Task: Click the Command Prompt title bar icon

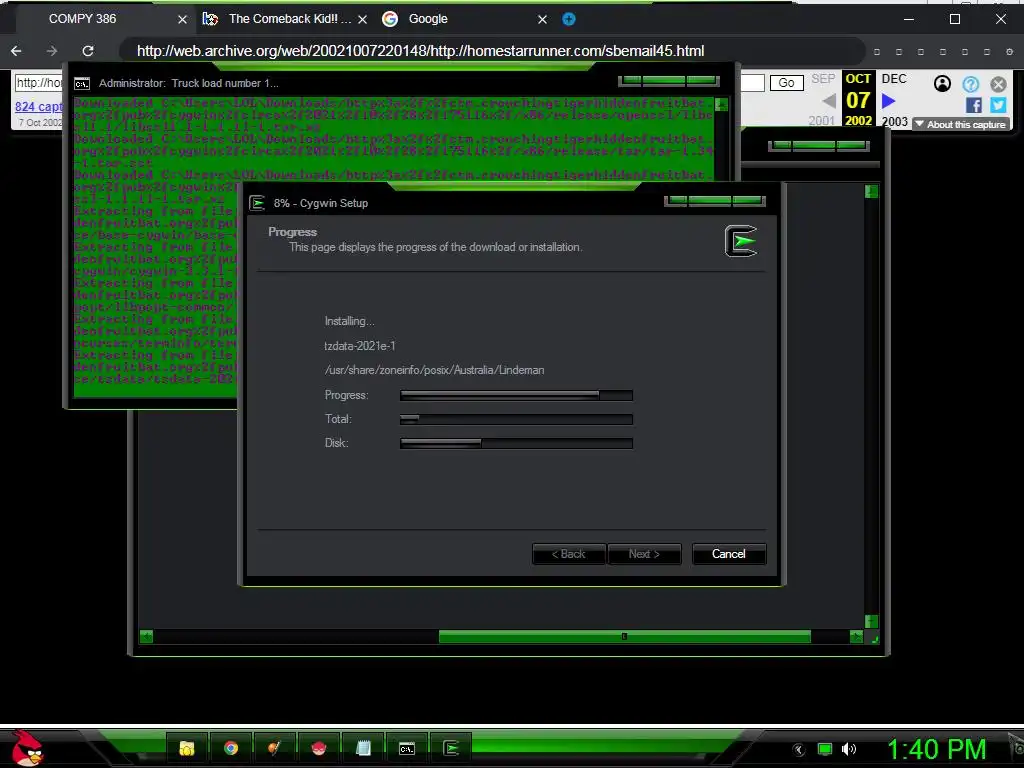Action: point(82,84)
